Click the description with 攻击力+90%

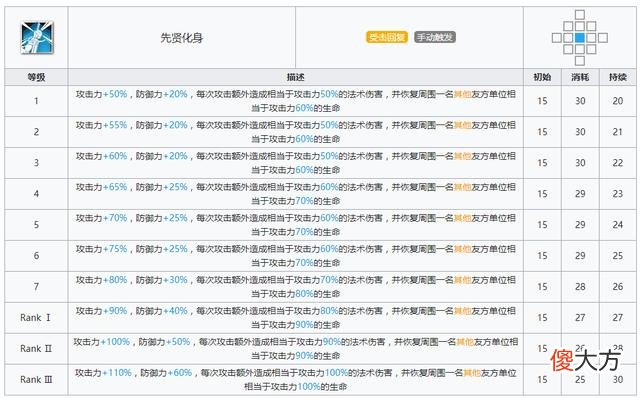(x=296, y=318)
